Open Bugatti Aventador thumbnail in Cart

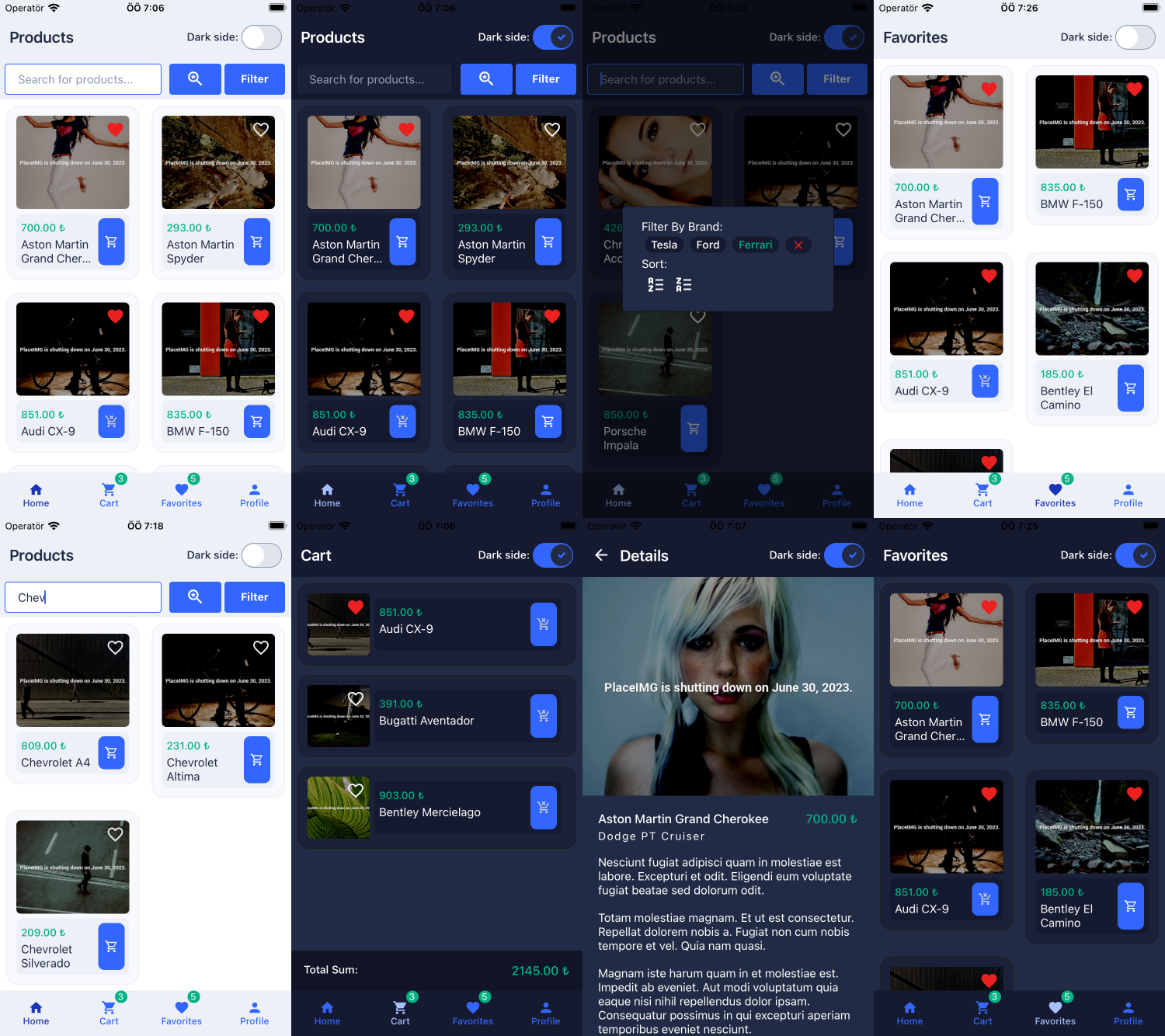[x=338, y=716]
